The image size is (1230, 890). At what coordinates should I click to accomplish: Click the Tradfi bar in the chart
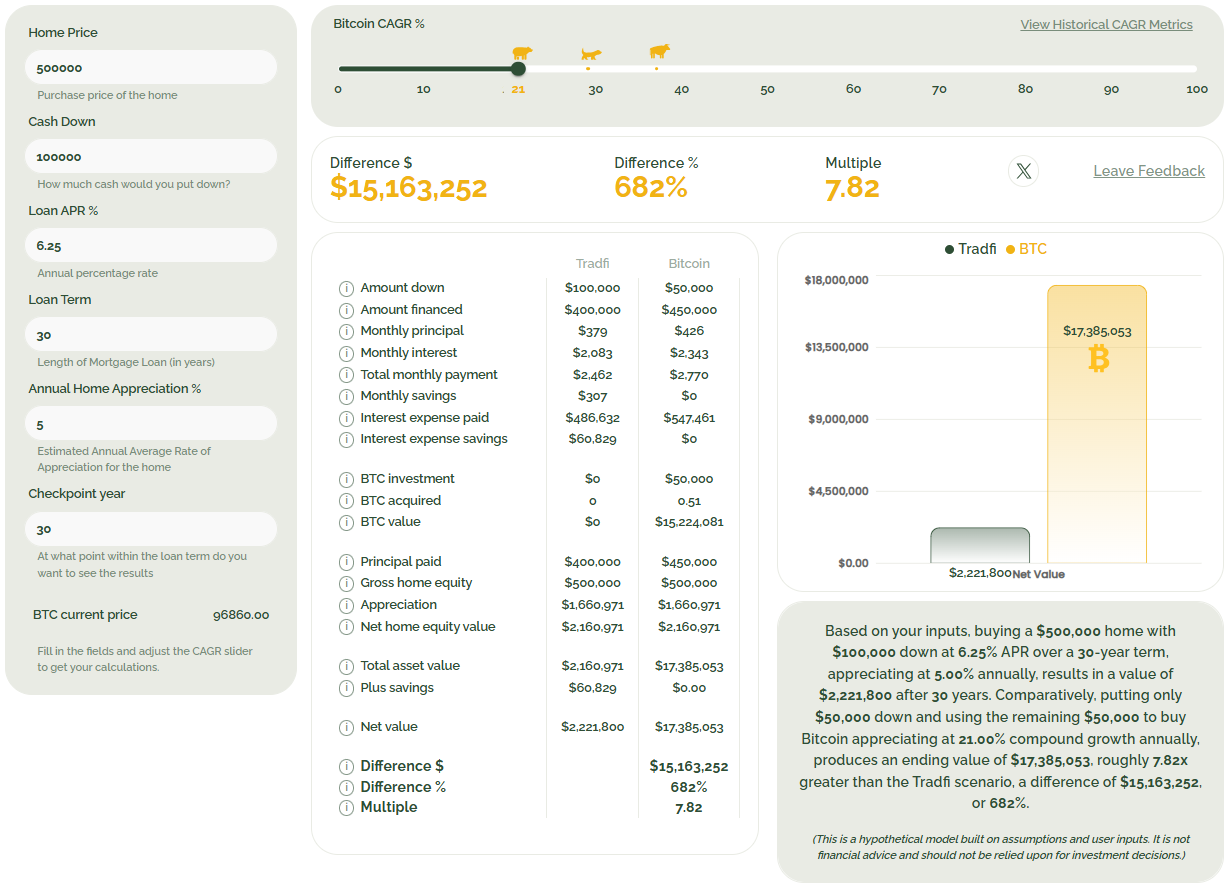(979, 545)
